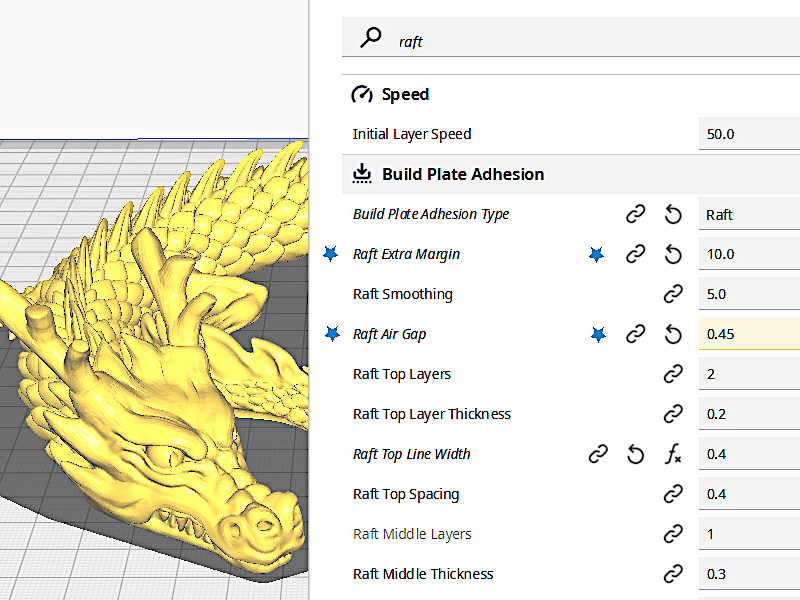Collapse the Build Plate Adhesion section
This screenshot has width=800, height=600.
pyautogui.click(x=571, y=174)
